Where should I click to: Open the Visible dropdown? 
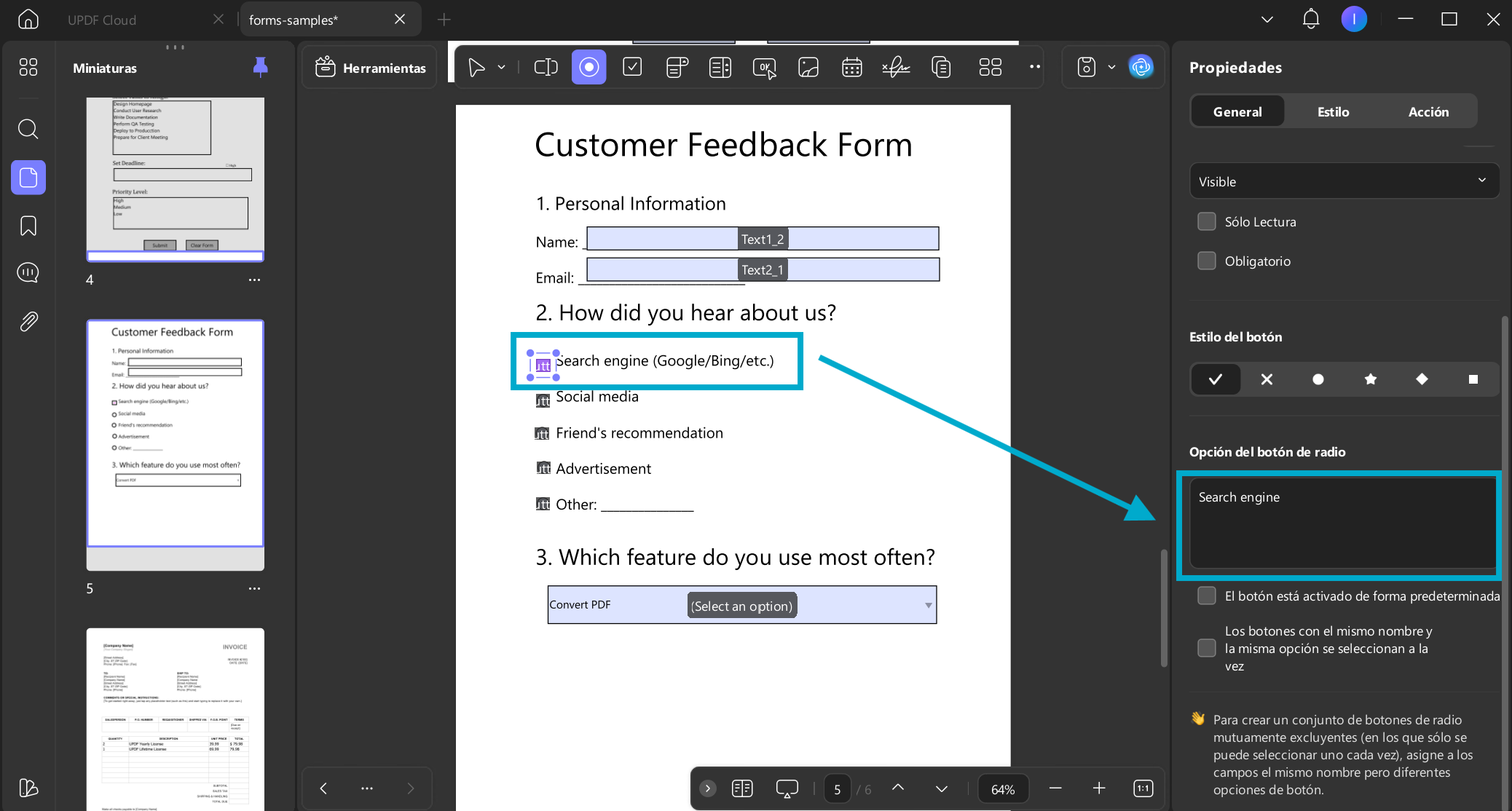[1343, 181]
